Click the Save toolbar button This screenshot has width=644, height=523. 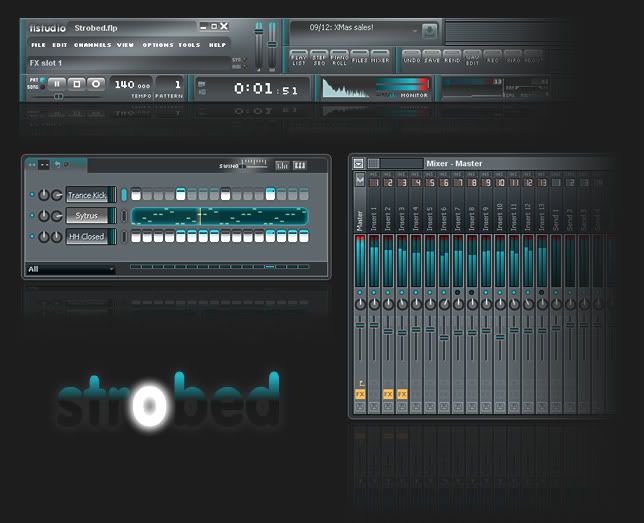432,58
